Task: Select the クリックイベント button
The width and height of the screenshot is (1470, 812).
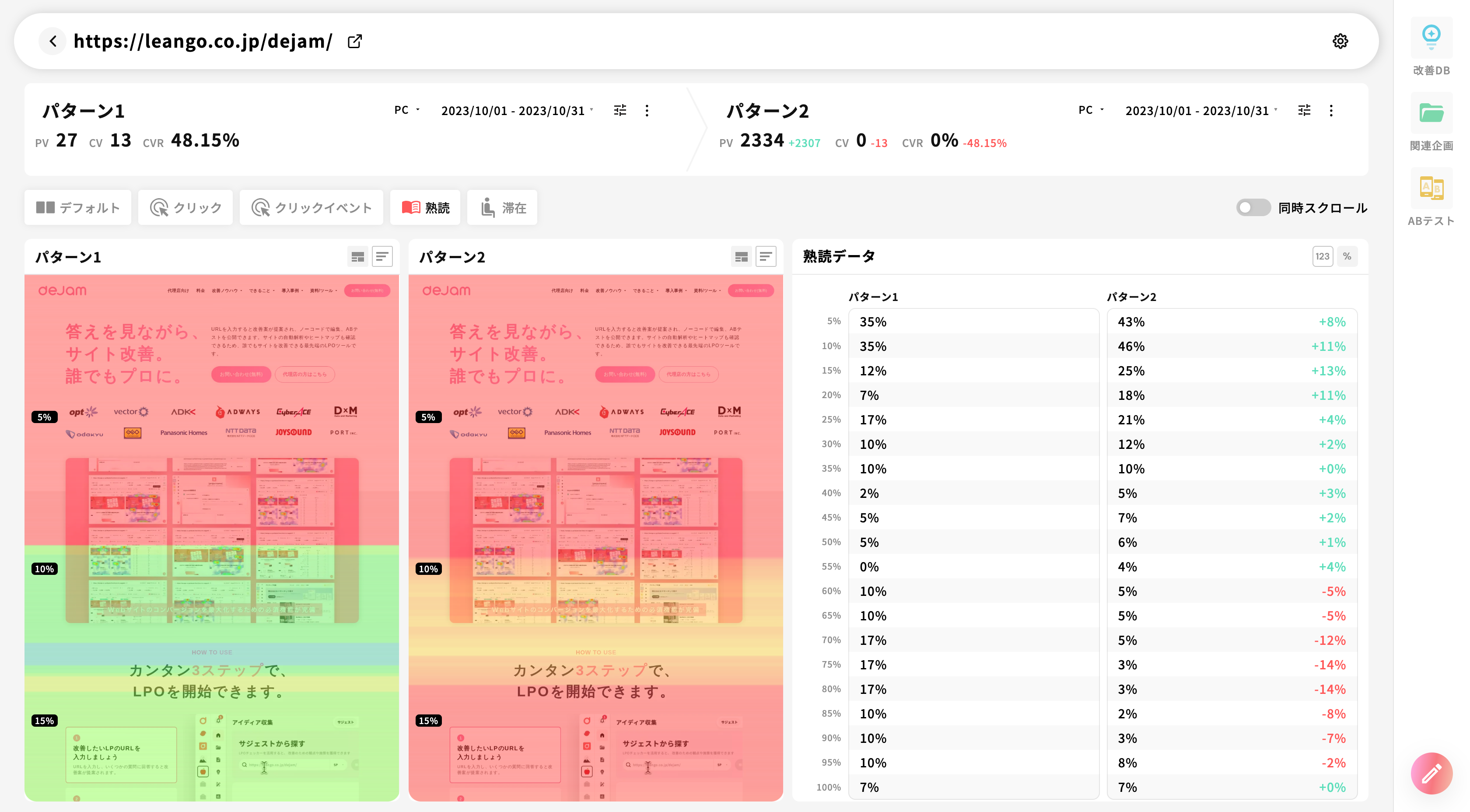Action: coord(311,208)
